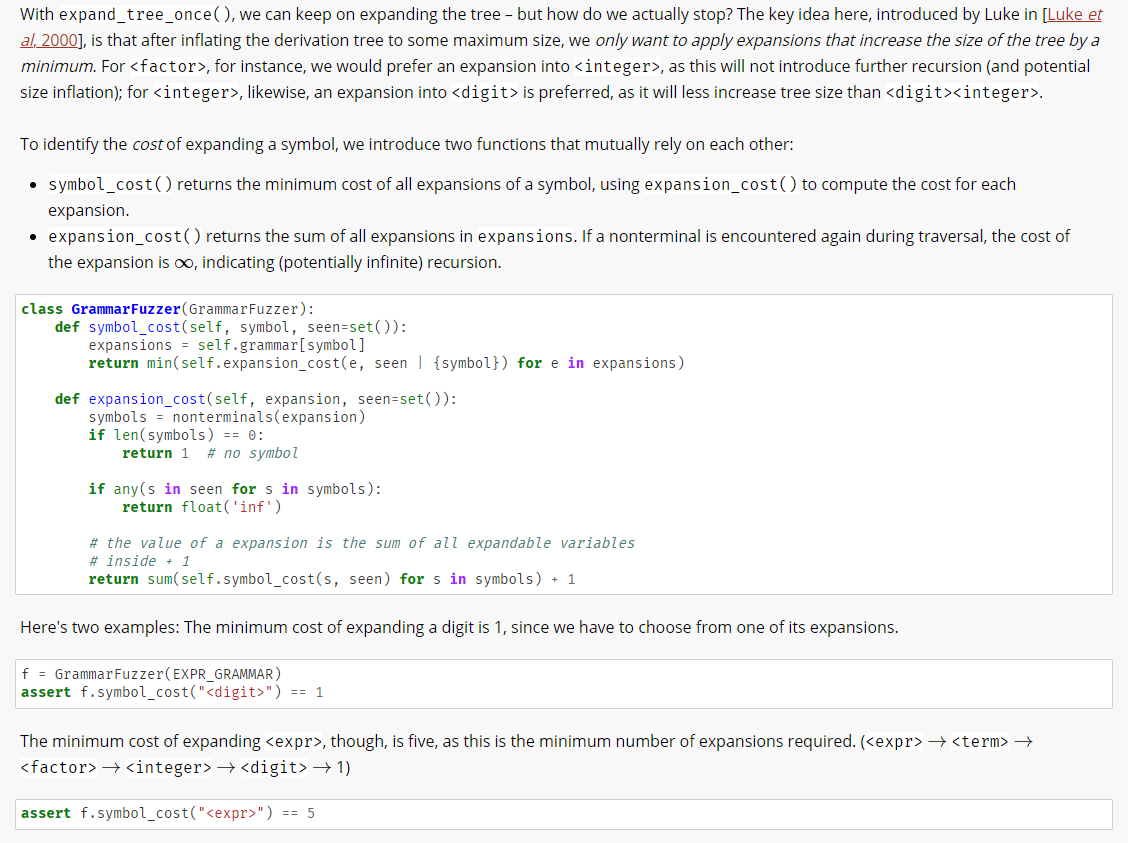Click the symbol_cost function definition
Image resolution: width=1128 pixels, height=843 pixels.
click(x=134, y=326)
